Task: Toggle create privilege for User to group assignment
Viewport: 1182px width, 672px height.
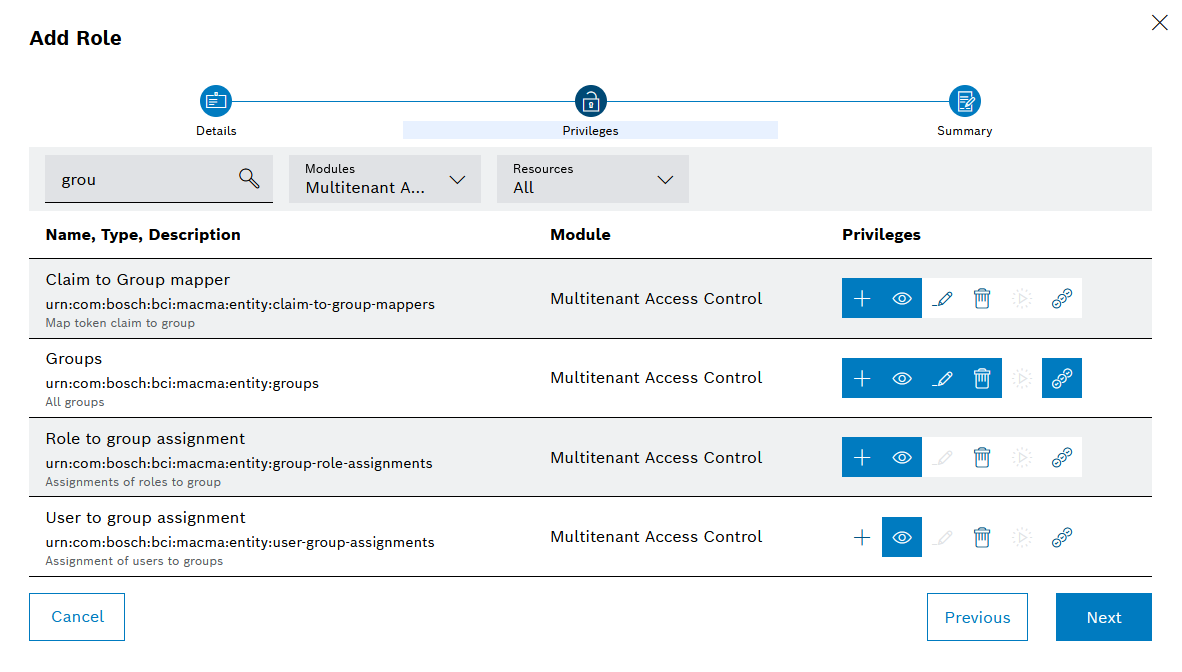Action: (862, 537)
